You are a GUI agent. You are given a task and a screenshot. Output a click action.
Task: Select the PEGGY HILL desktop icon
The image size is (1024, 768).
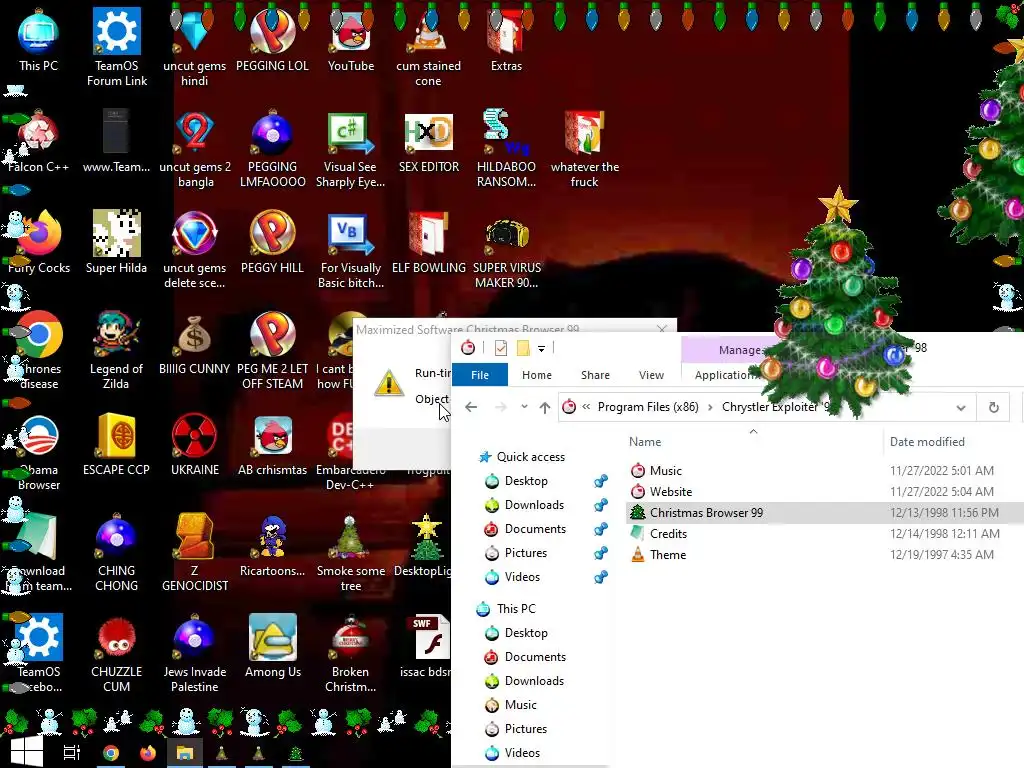pos(272,243)
